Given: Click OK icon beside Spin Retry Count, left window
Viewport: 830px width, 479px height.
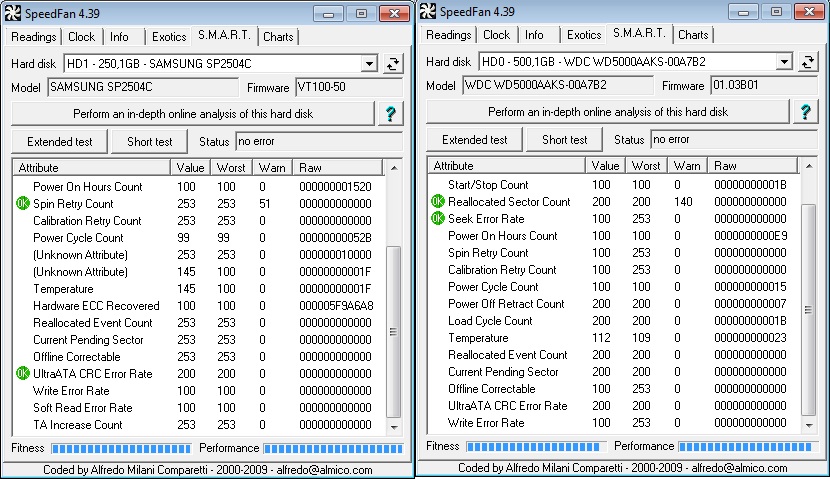Looking at the screenshot, I should tap(23, 203).
